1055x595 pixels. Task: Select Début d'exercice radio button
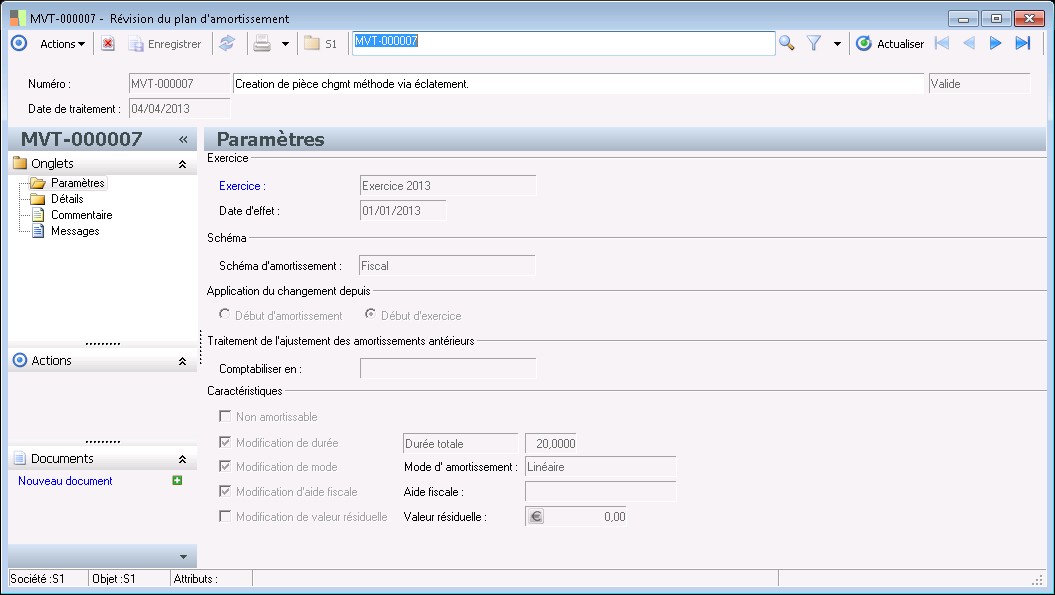click(370, 314)
